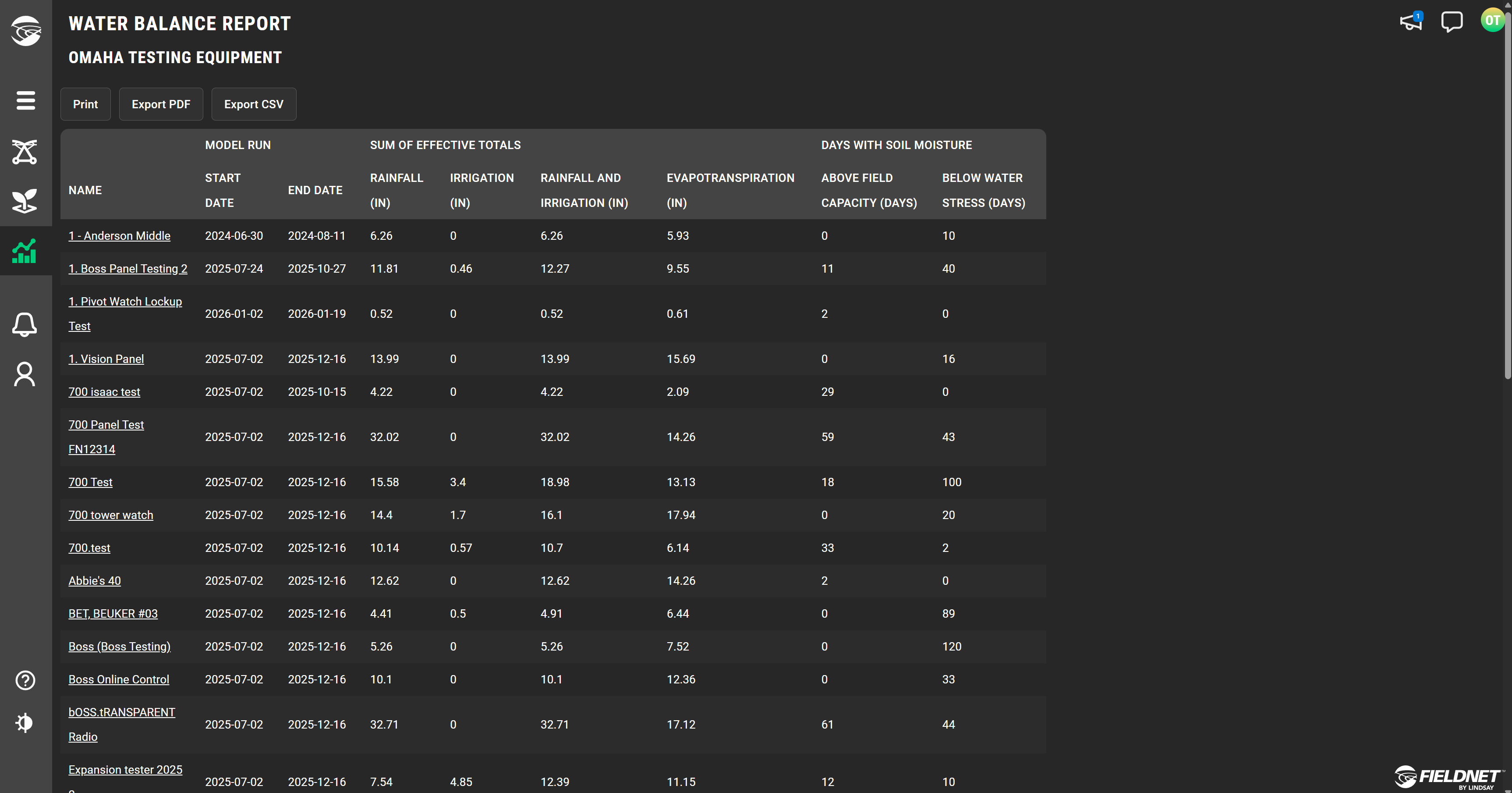Screen dimensions: 1512x793
Task: Open the chat message bubble icon
Action: click(x=1452, y=22)
